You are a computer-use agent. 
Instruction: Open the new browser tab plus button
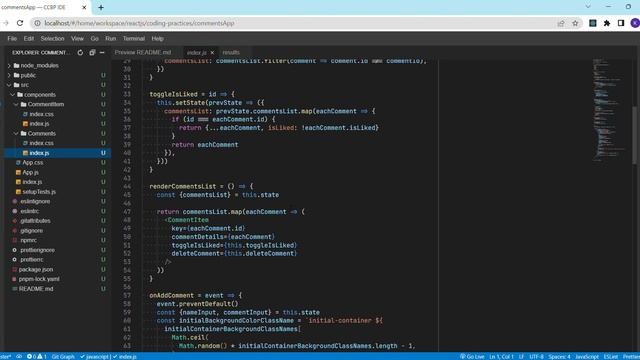[101, 7]
